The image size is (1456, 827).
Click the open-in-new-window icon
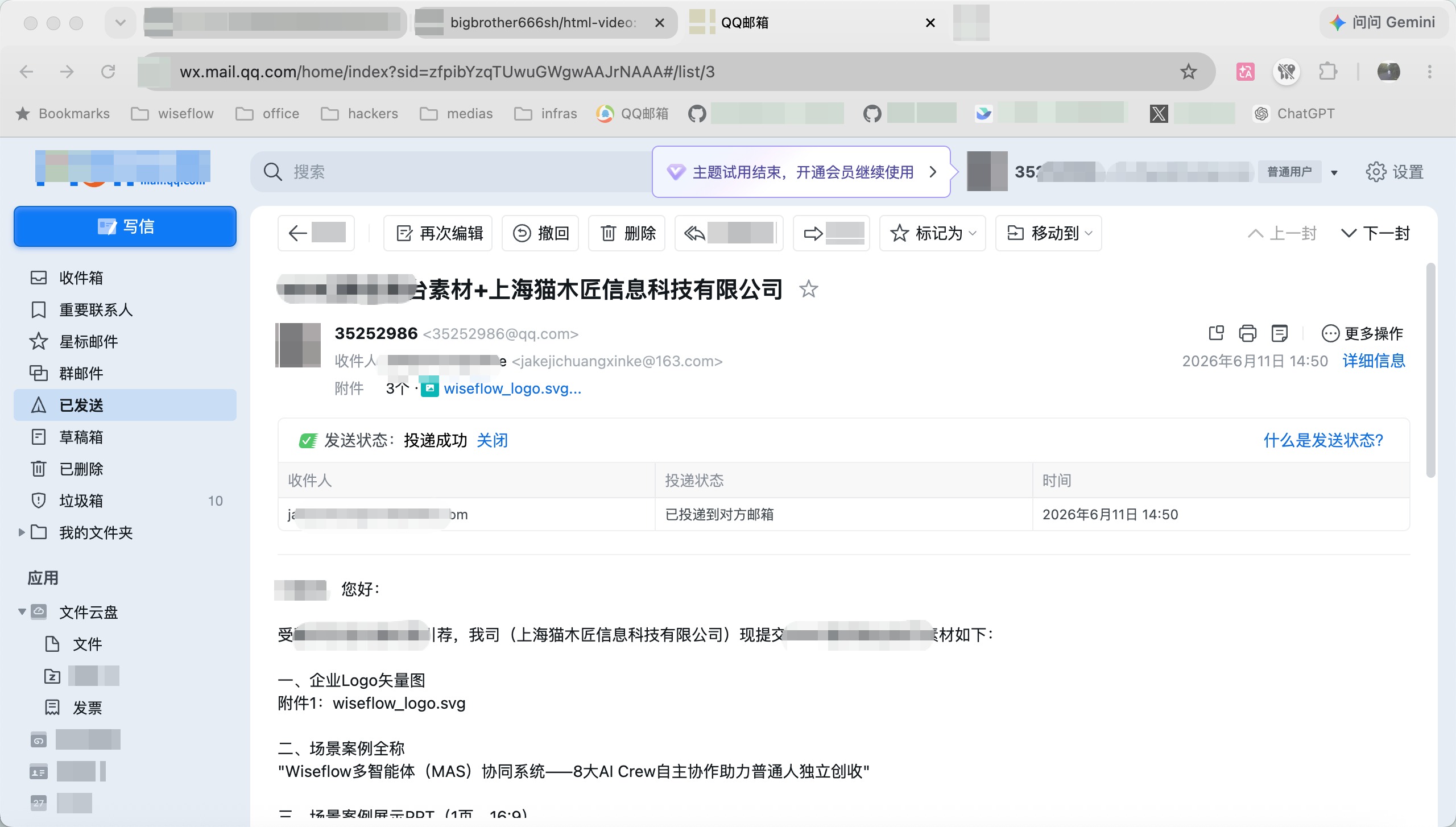(1216, 333)
